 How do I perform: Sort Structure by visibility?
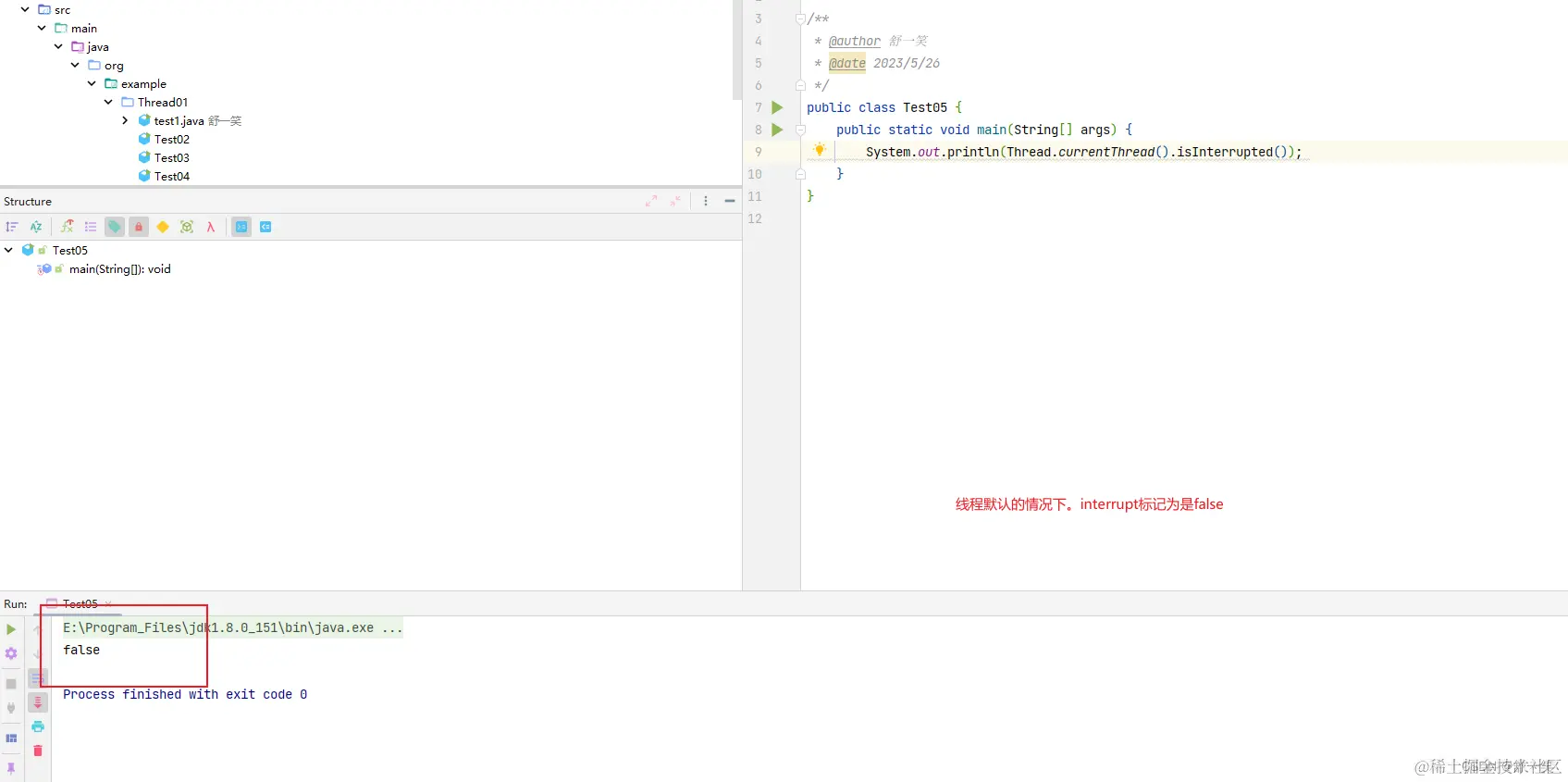[x=12, y=227]
